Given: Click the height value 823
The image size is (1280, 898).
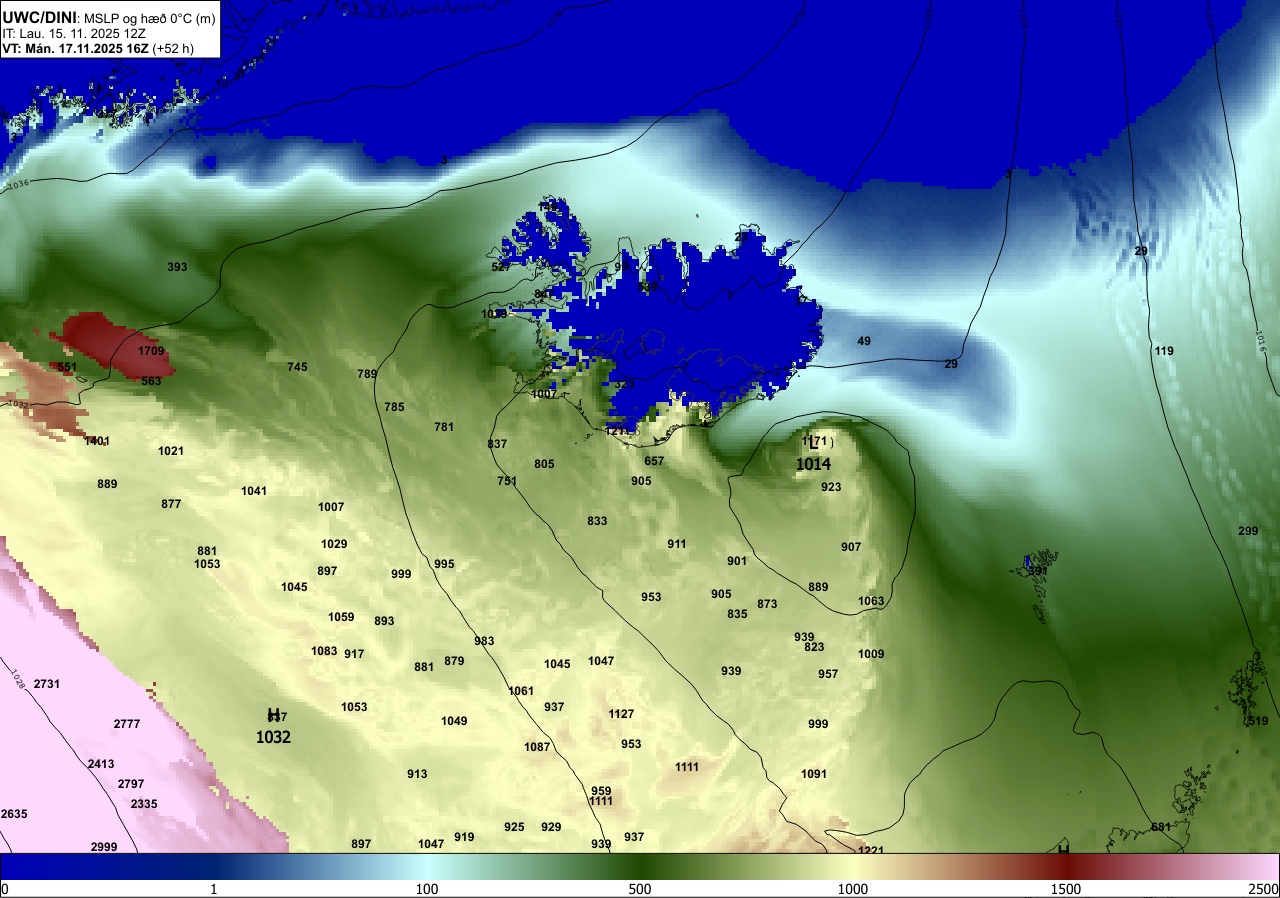Looking at the screenshot, I should (814, 647).
